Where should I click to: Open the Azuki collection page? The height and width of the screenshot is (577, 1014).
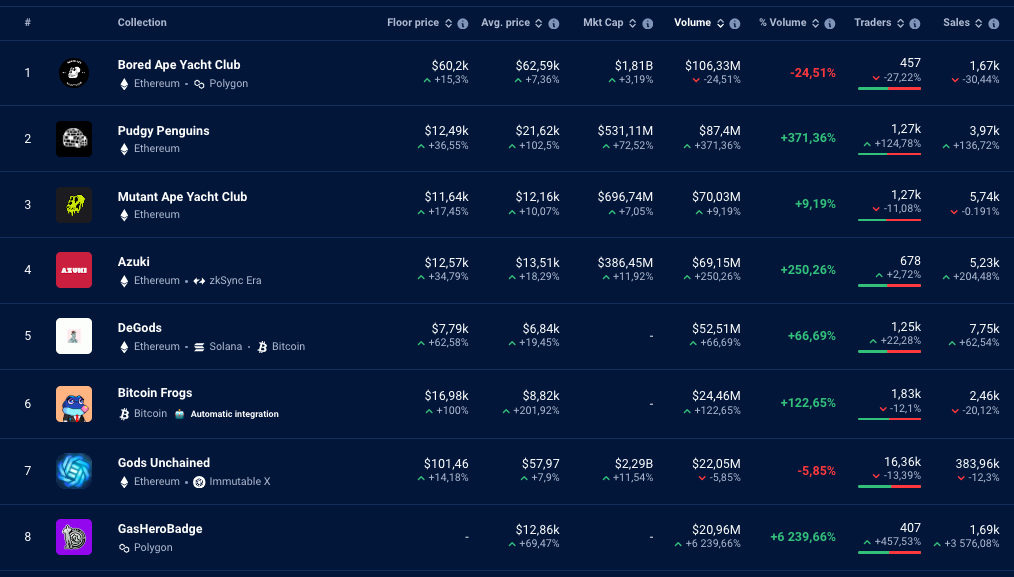tap(134, 262)
